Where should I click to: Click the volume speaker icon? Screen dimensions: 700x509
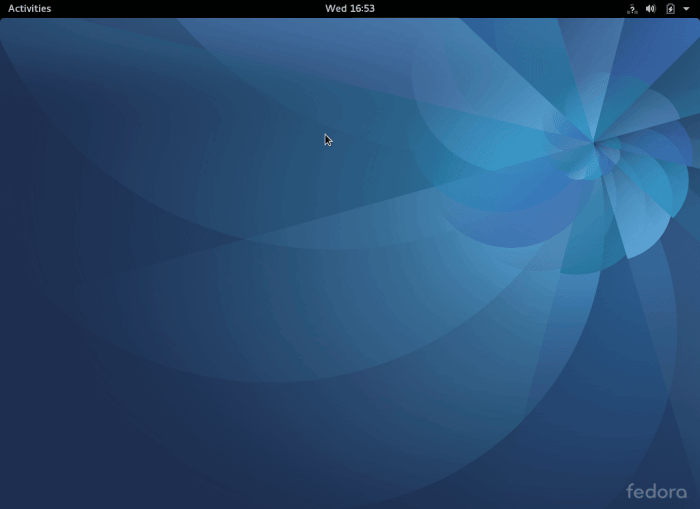click(x=651, y=9)
